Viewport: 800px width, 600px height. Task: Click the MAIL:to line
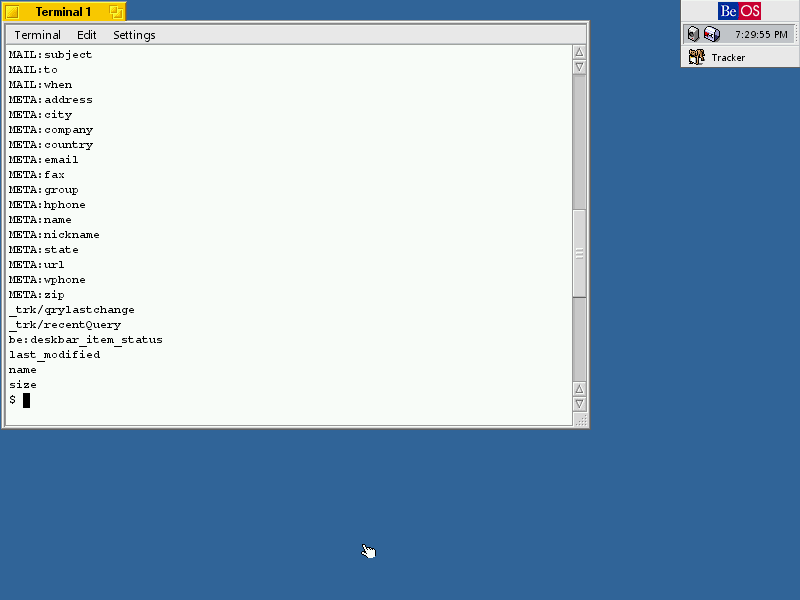(x=33, y=69)
